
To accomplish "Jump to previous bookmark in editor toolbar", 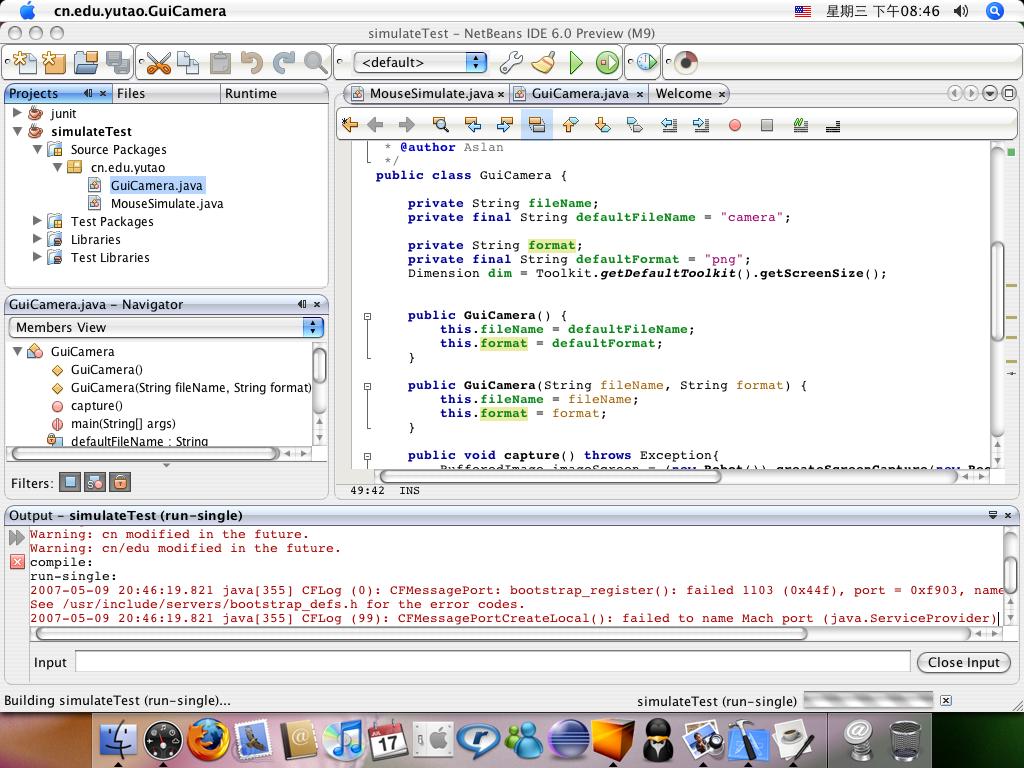I will click(x=570, y=125).
